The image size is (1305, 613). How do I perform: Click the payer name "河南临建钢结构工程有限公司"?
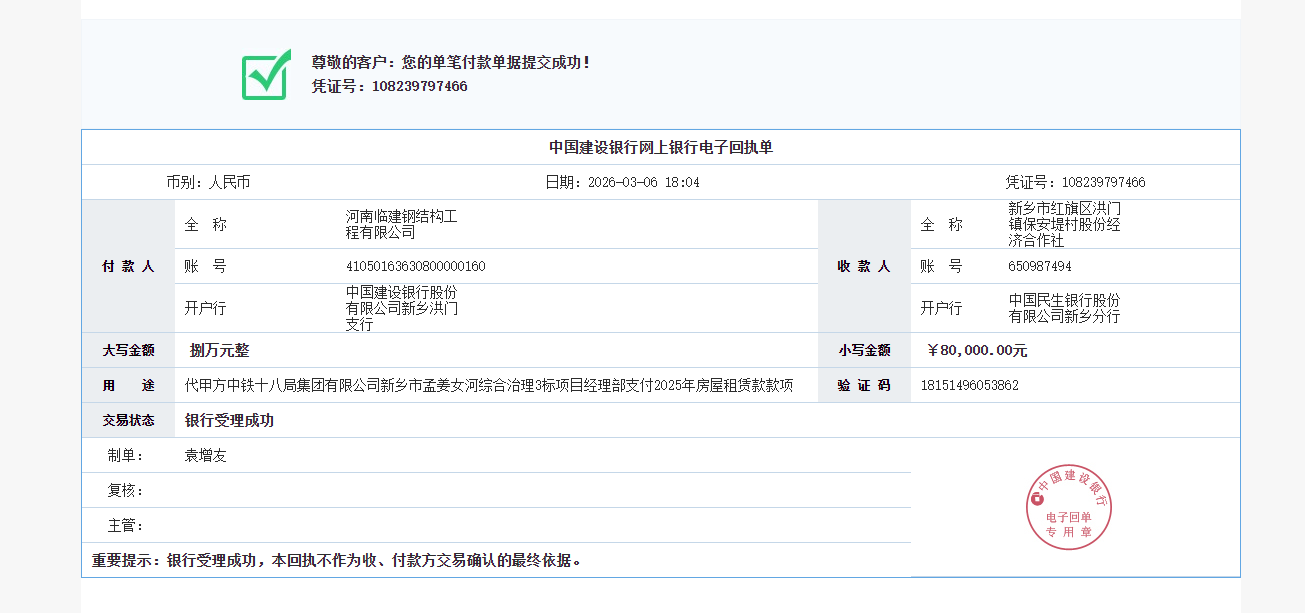click(x=401, y=224)
